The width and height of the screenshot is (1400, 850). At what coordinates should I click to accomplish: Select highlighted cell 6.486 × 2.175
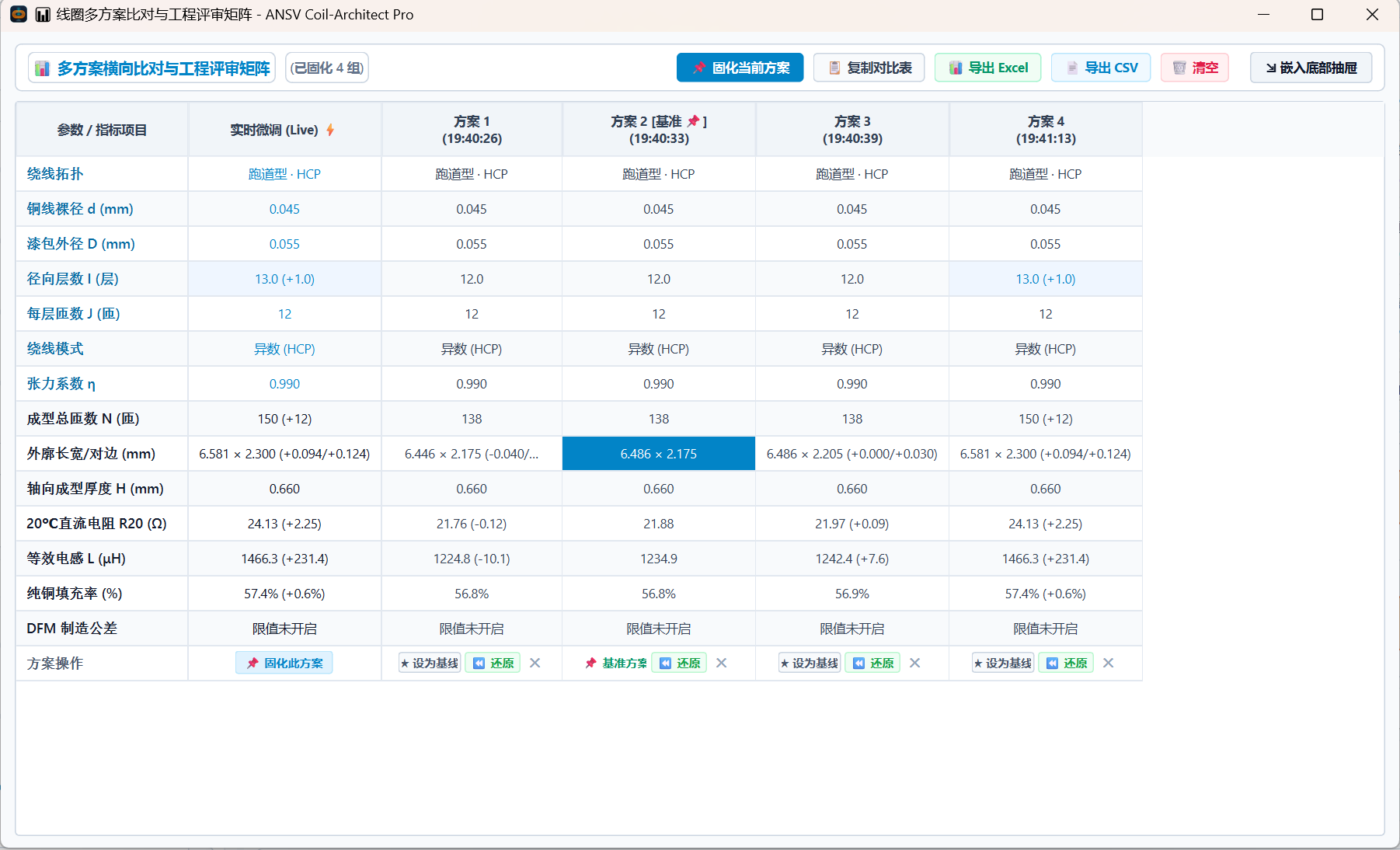[659, 454]
